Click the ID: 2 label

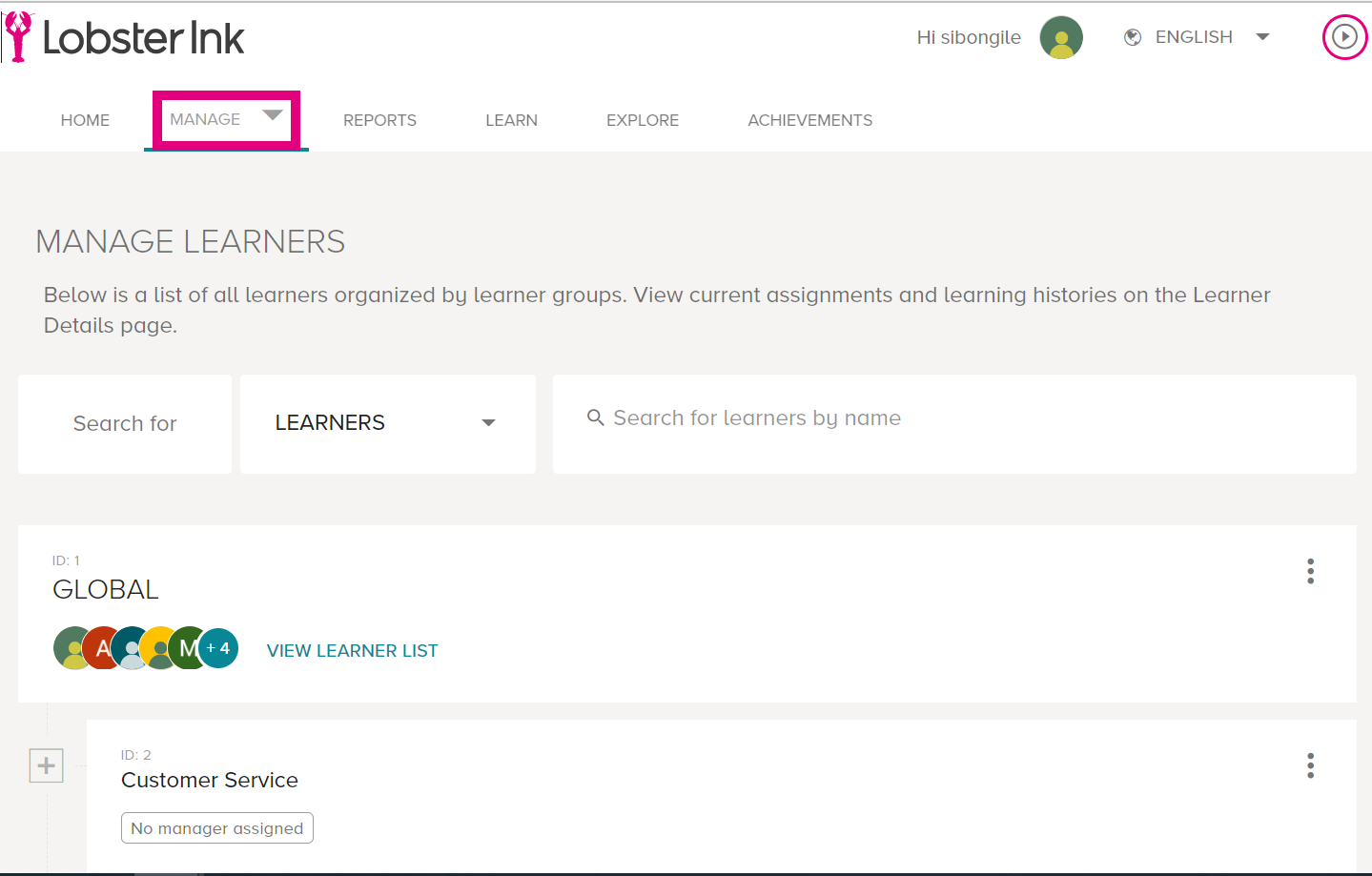click(x=135, y=755)
